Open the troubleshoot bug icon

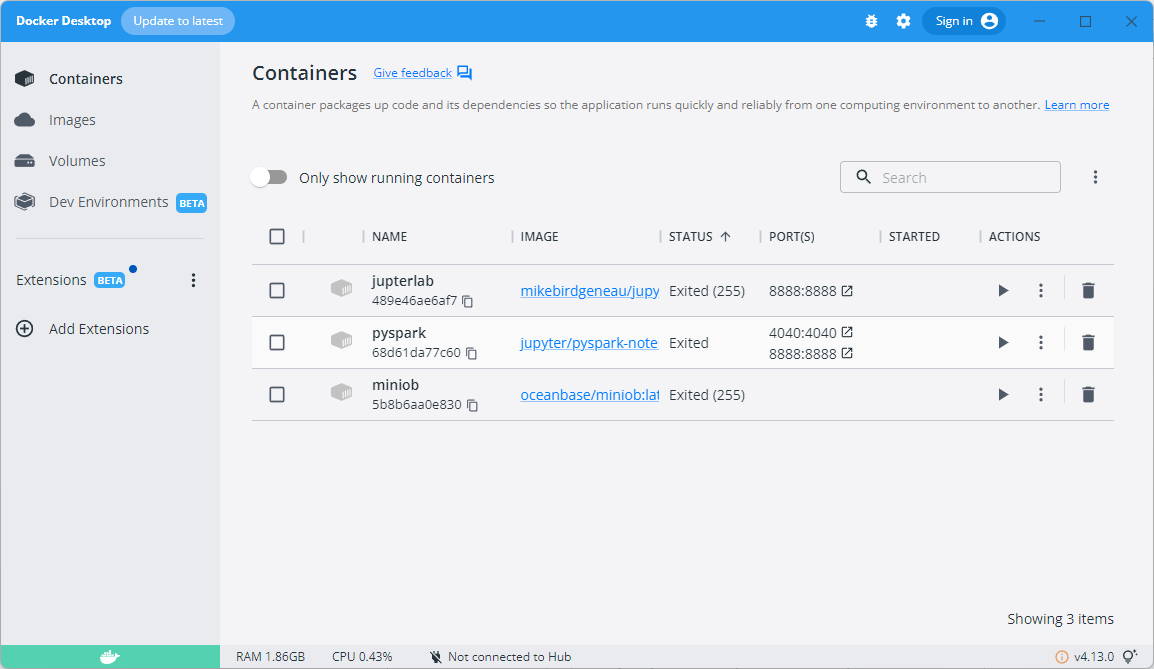pos(871,21)
